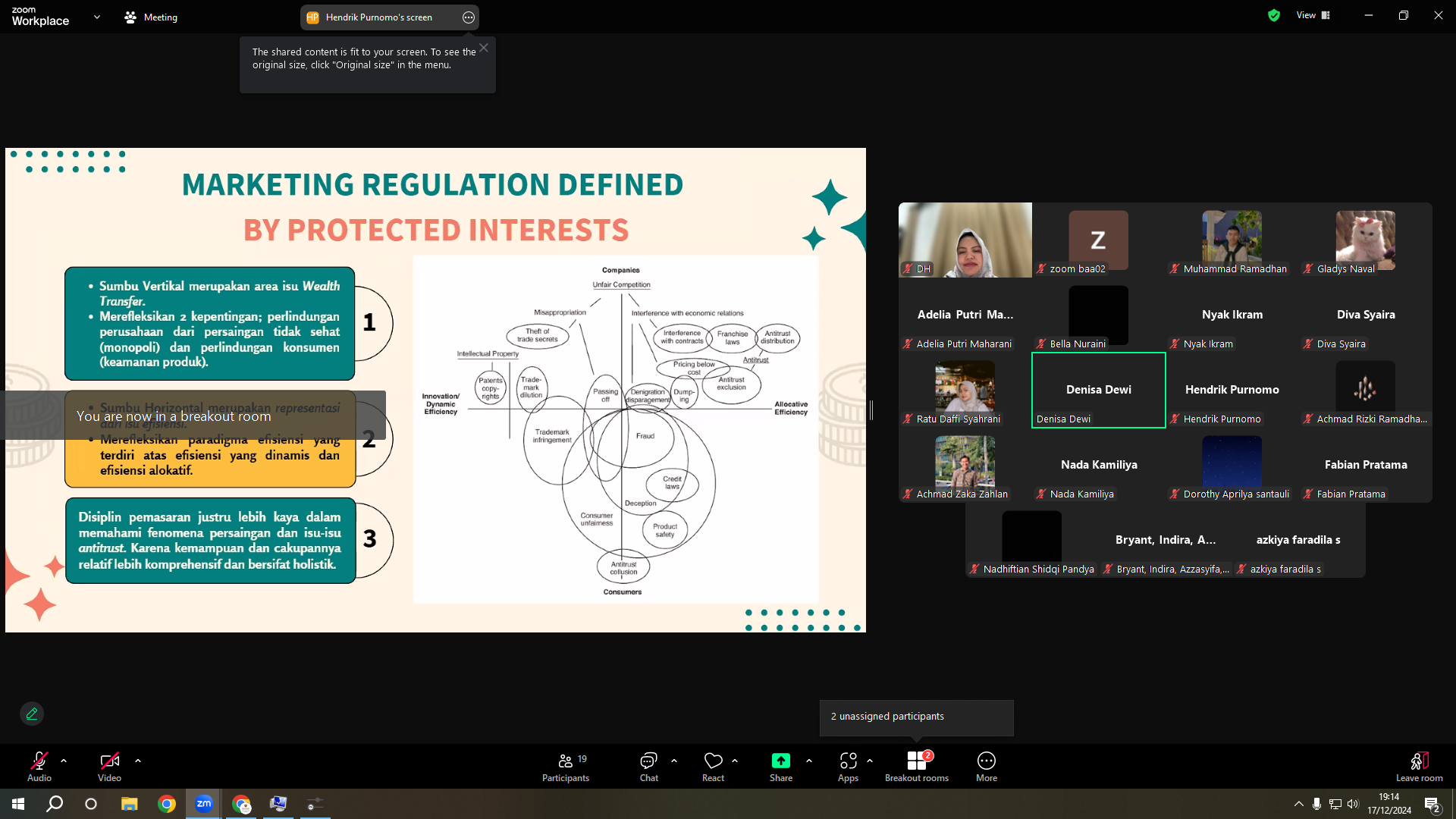Open Zoom app in the taskbar

(x=204, y=804)
